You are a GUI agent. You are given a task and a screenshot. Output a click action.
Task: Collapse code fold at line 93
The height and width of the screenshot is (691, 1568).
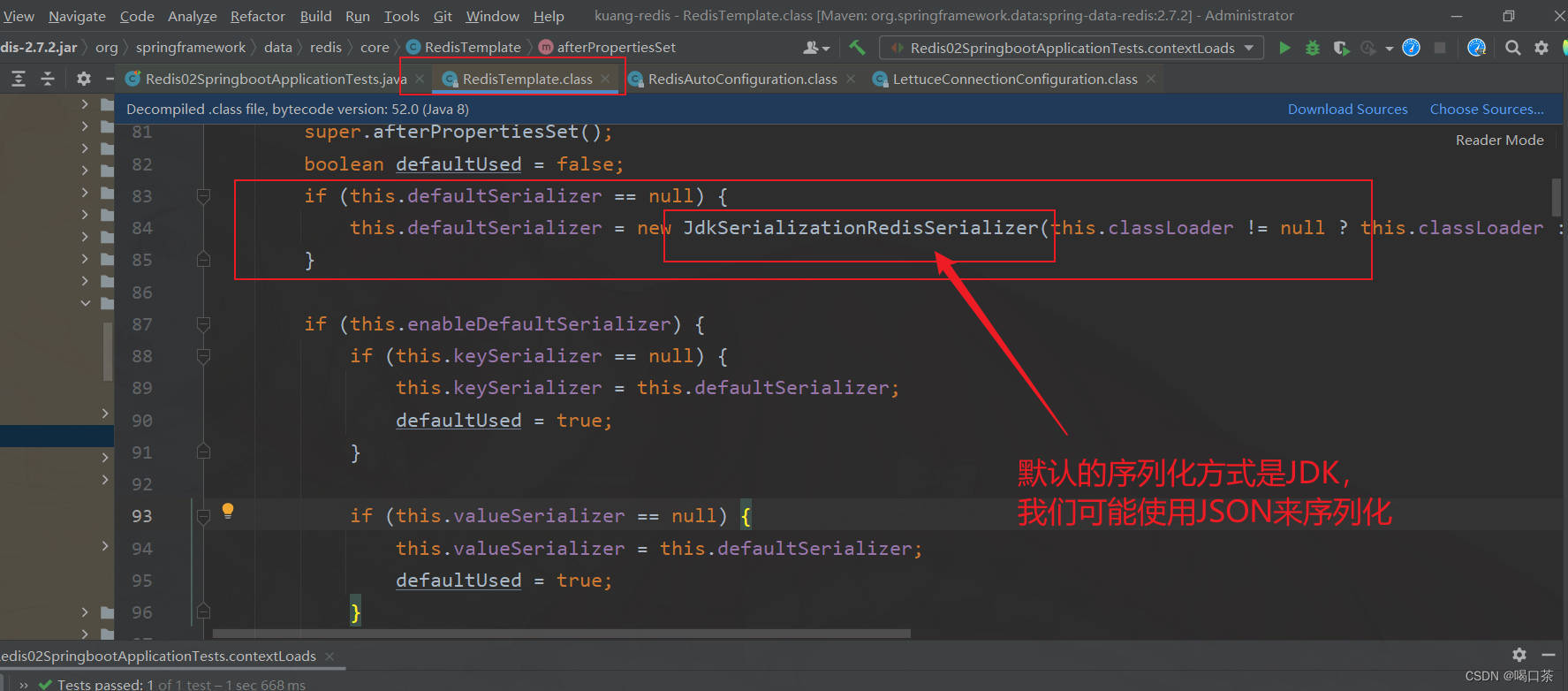(x=203, y=516)
